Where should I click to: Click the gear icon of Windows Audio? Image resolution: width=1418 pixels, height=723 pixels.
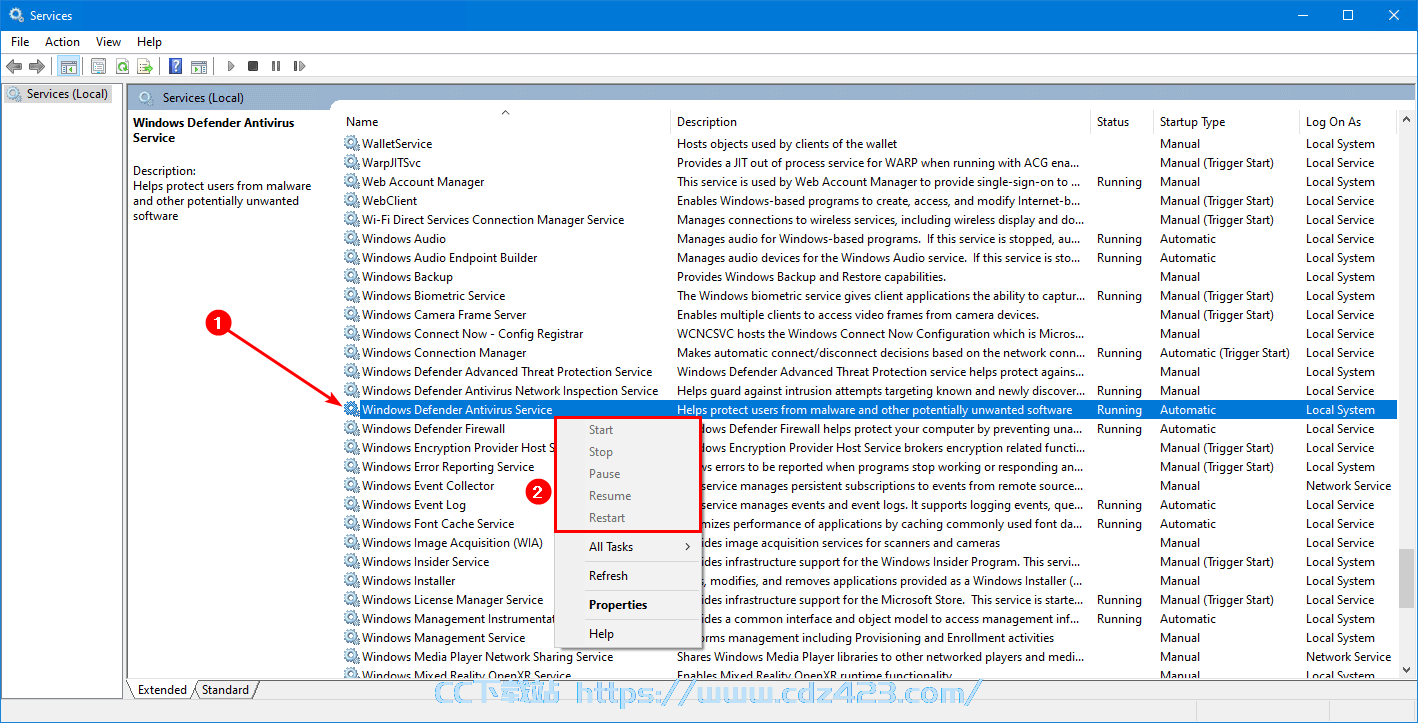352,239
